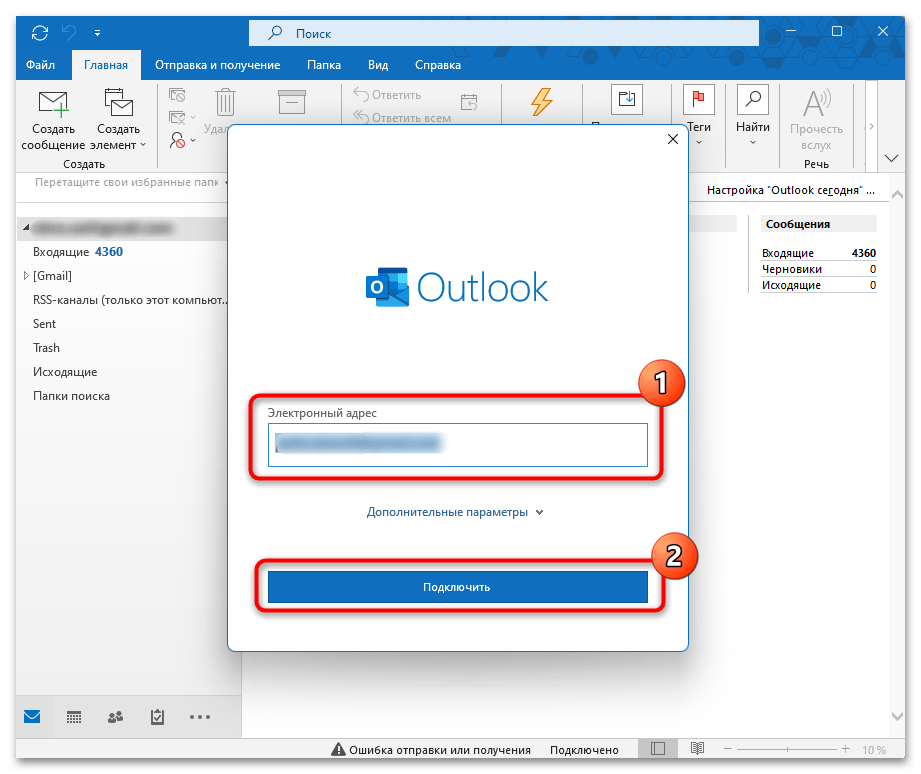Screen dimensions: 921x774
Task: Expand the [Gmail] folder
Action: click(26, 275)
